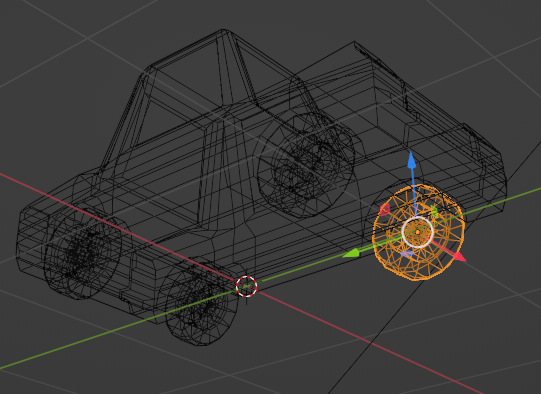Click the red X-axis gizmo arrowhead
Image resolution: width=541 pixels, height=394 pixels.
point(459,257)
